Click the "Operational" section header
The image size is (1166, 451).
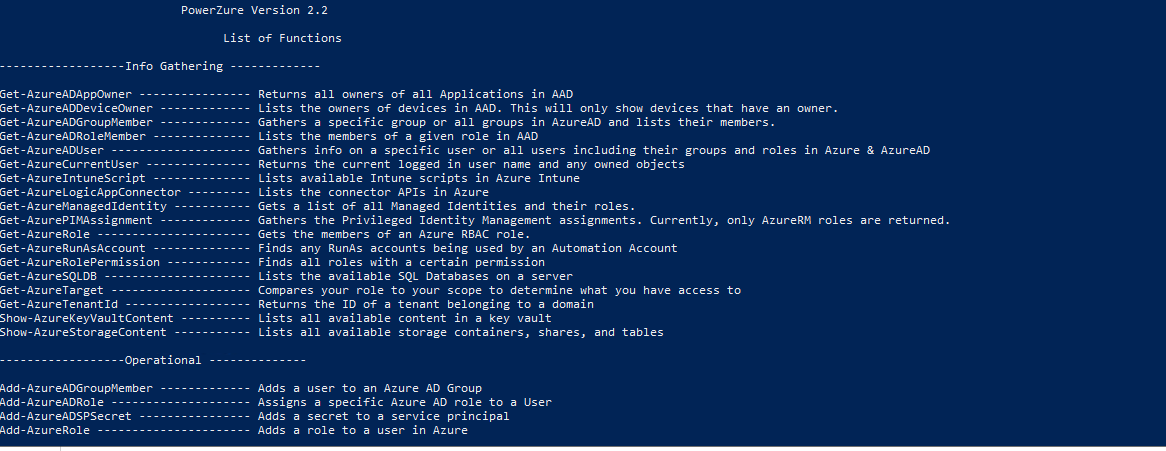pos(163,360)
